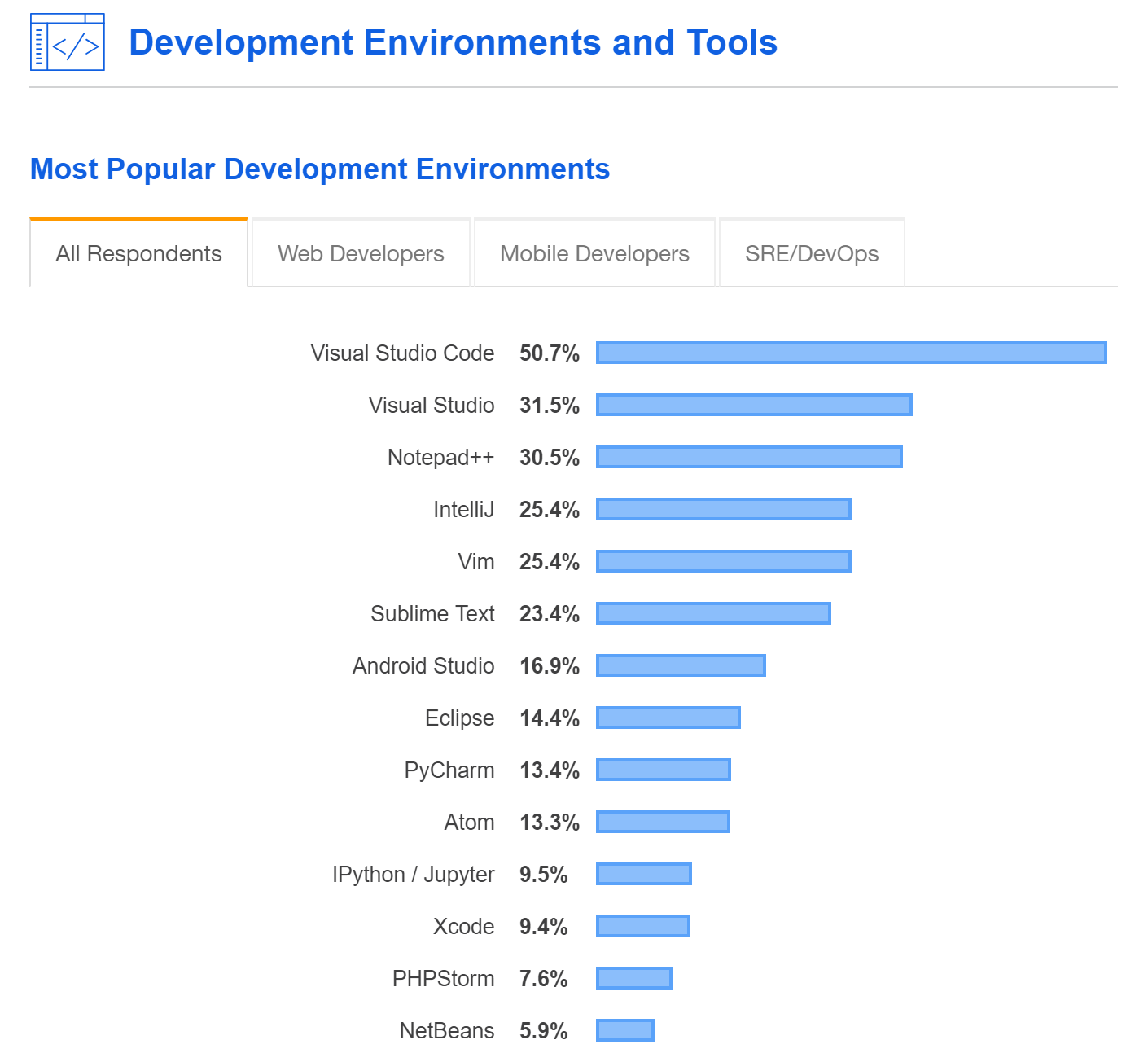Click the IPython / Jupyter bar
Screen dimensions: 1148x1062
coord(644,874)
